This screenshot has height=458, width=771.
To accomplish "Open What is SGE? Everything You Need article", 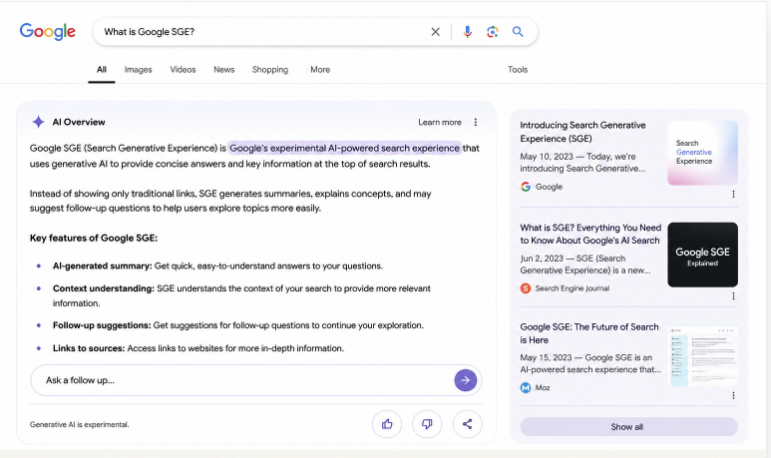I will coord(591,234).
